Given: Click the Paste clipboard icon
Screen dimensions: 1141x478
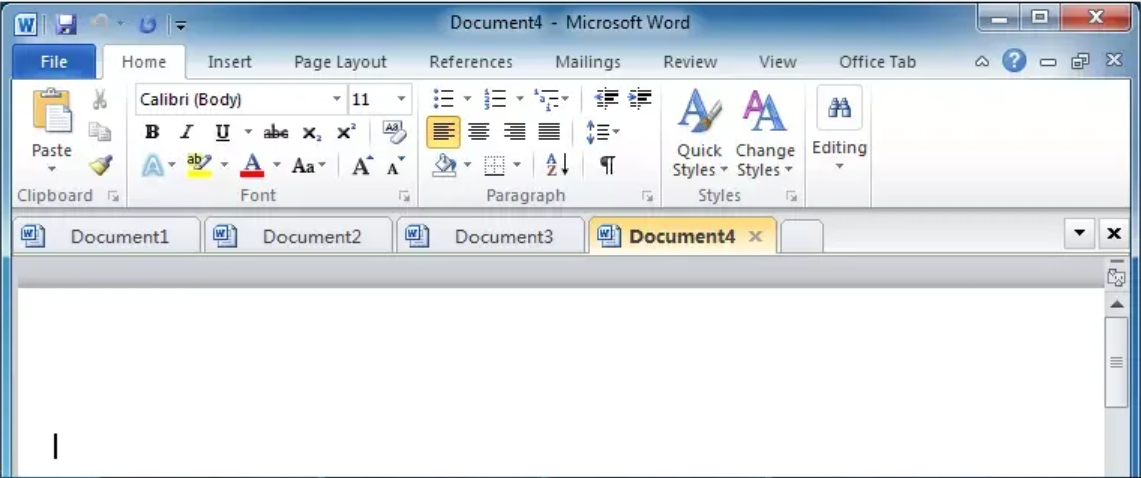Looking at the screenshot, I should pos(52,111).
